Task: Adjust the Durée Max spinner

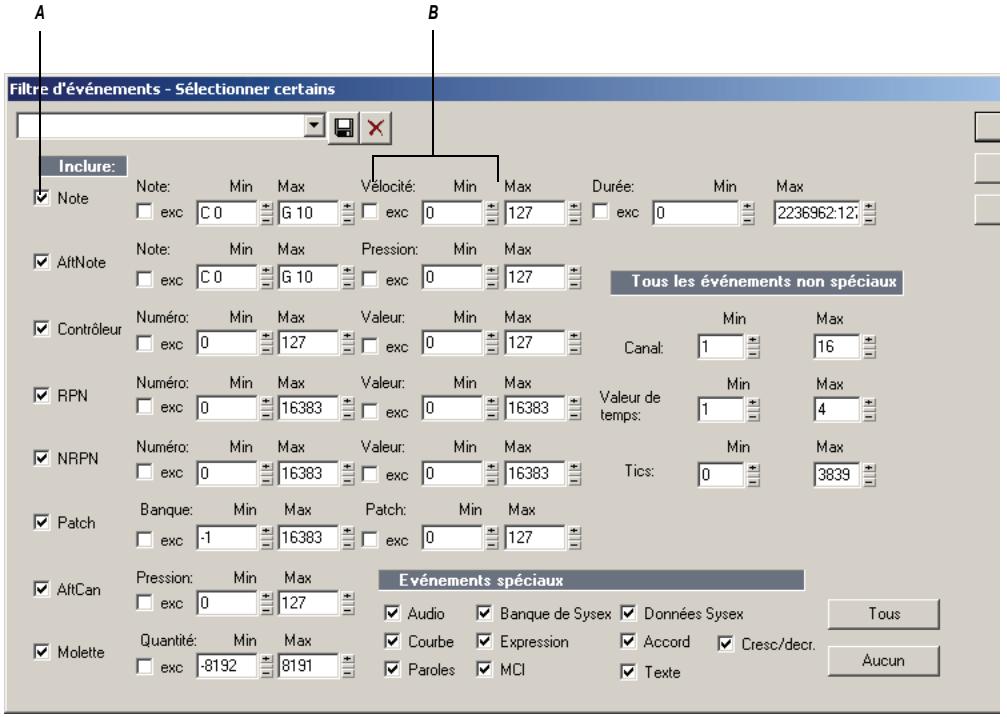Action: coord(869,213)
